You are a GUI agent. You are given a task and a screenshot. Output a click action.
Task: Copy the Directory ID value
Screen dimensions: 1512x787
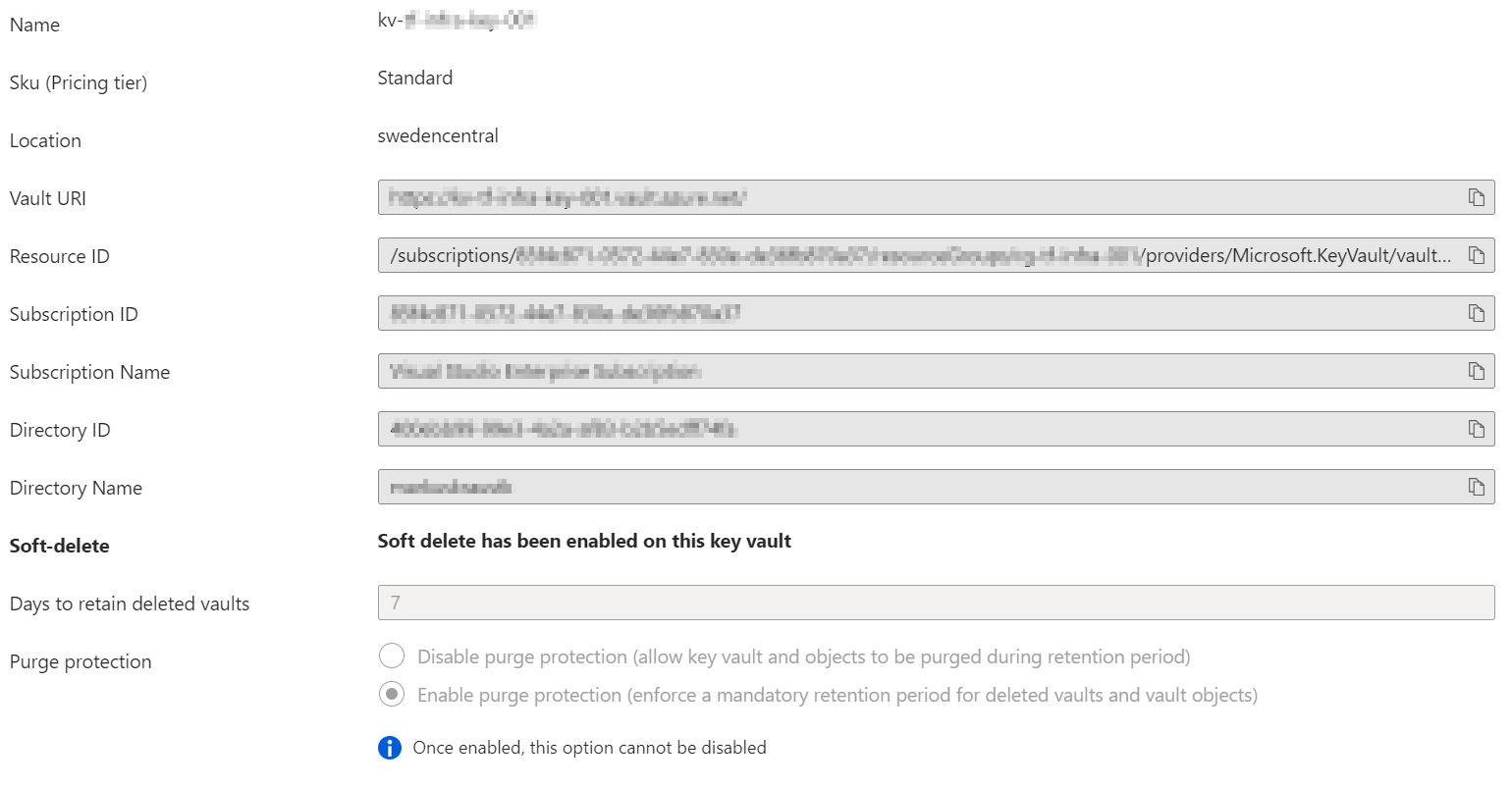tap(1476, 429)
